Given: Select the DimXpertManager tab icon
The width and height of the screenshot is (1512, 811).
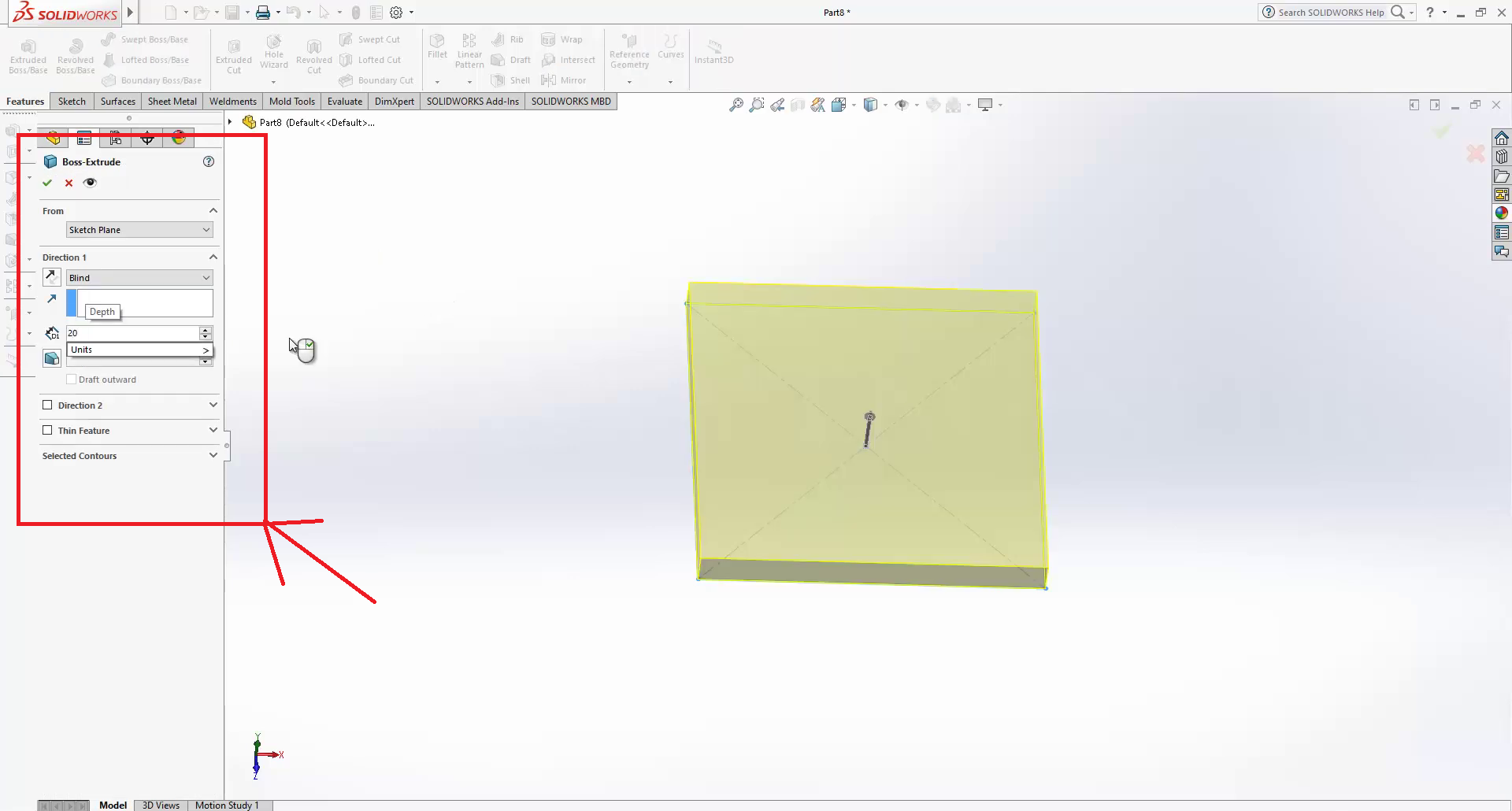Looking at the screenshot, I should pyautogui.click(x=147, y=139).
